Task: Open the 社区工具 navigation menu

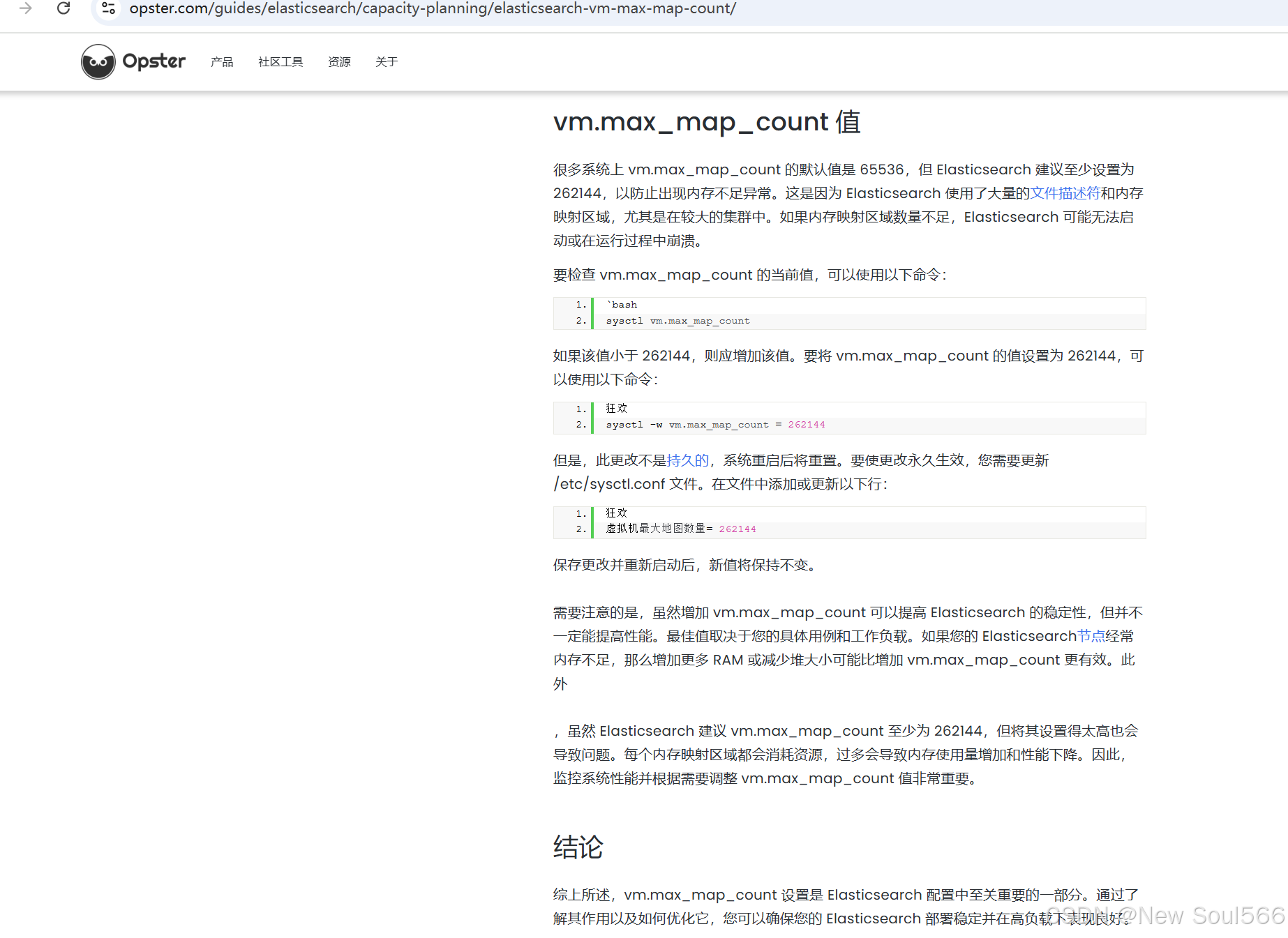Action: click(x=280, y=62)
